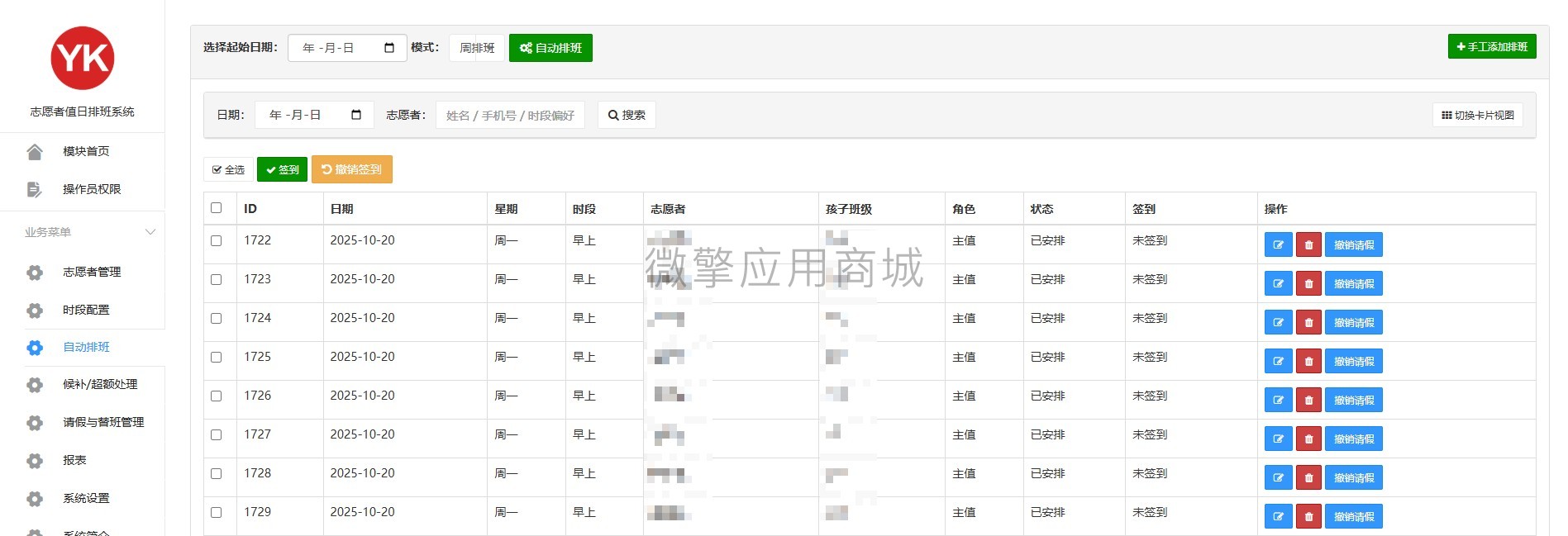Go to 时段配置 menu item
The width and height of the screenshot is (1568, 536).
86,310
